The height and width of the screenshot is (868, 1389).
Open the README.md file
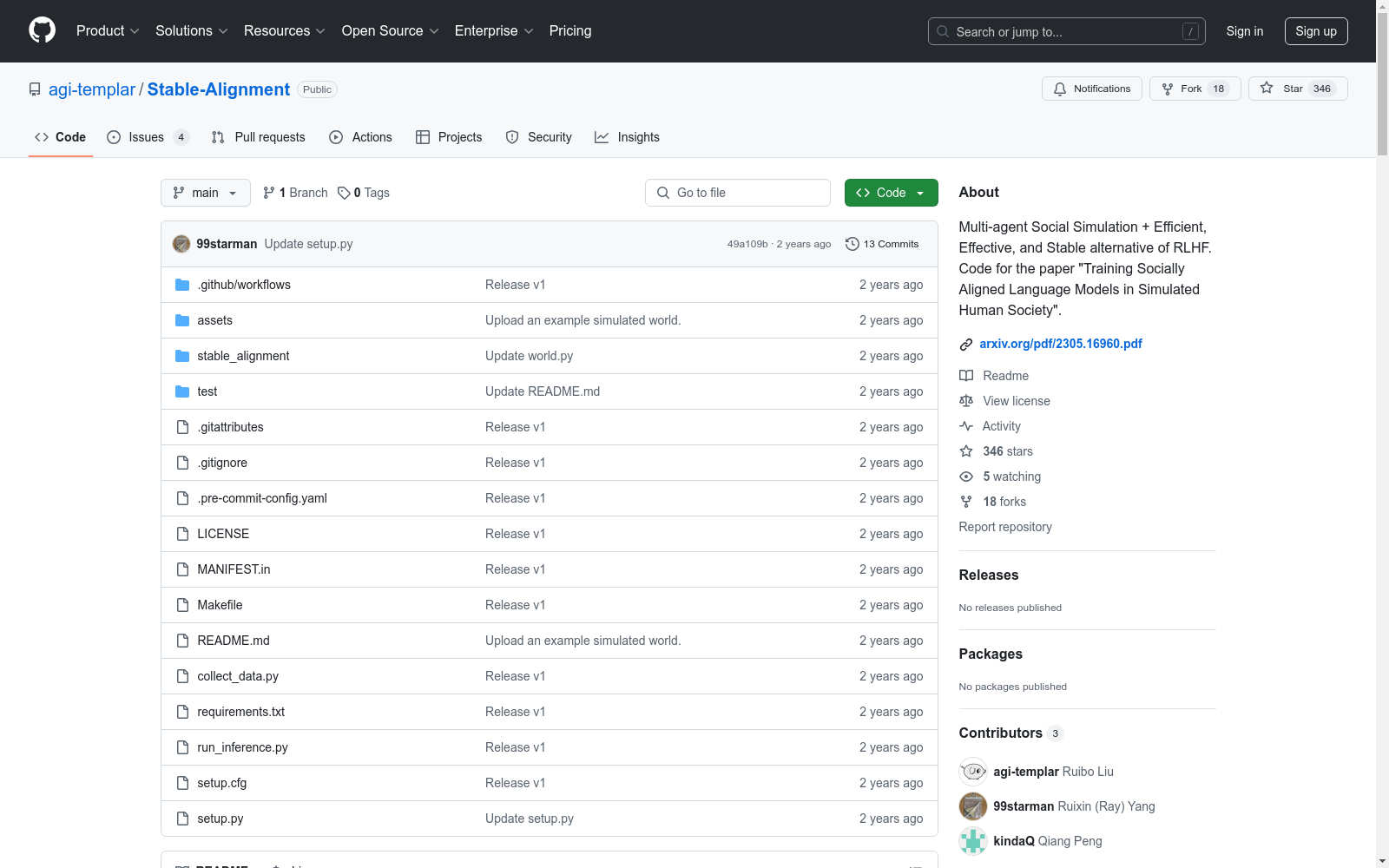(x=234, y=641)
